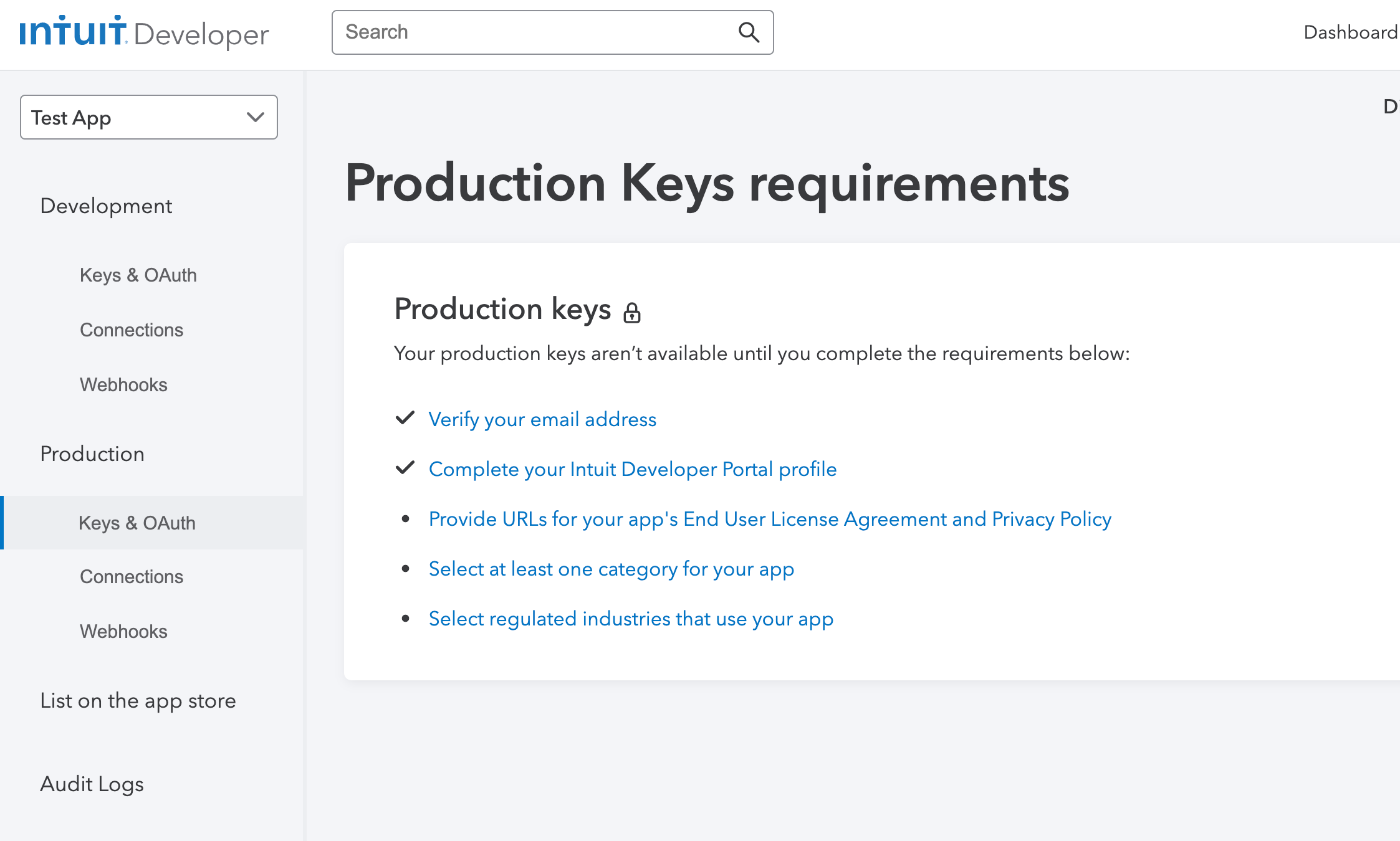This screenshot has width=1400, height=841.
Task: Open Provide URLs for EULA and Privacy Policy link
Action: [x=770, y=519]
